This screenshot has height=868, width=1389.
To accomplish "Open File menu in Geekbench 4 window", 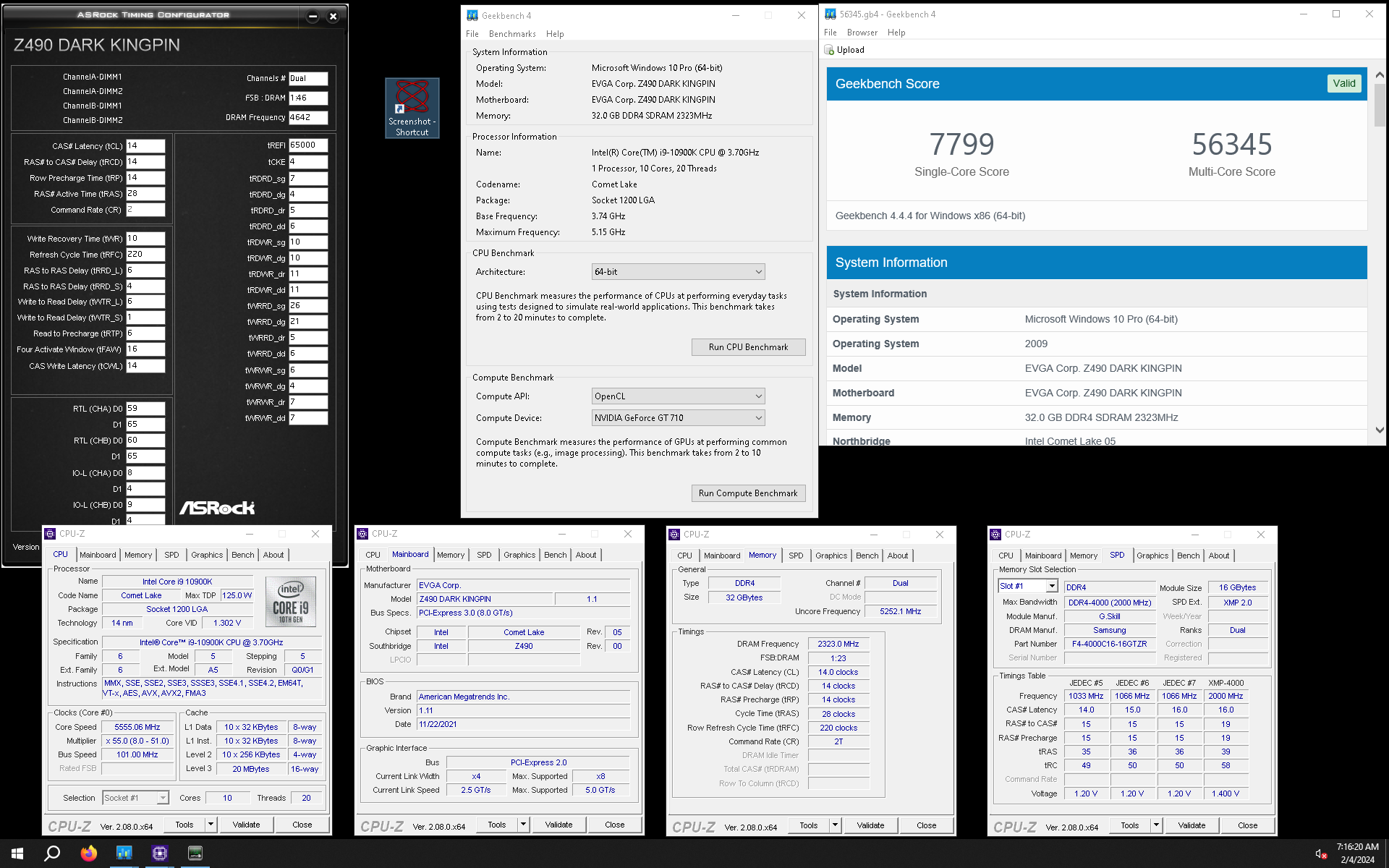I will pyautogui.click(x=472, y=34).
